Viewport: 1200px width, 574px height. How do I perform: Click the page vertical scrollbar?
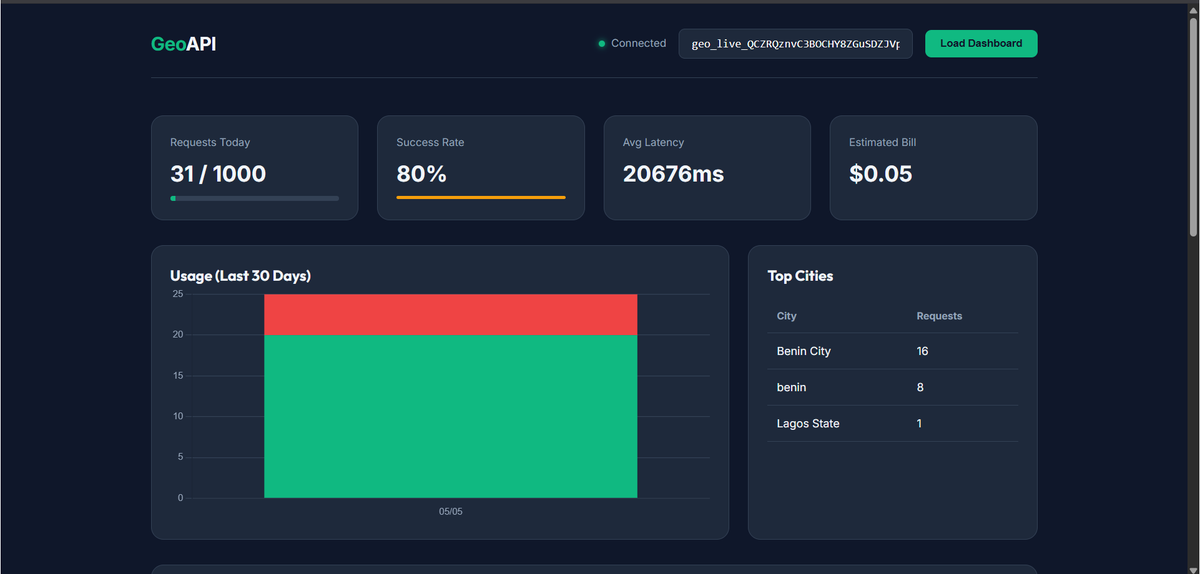tap(1193, 125)
